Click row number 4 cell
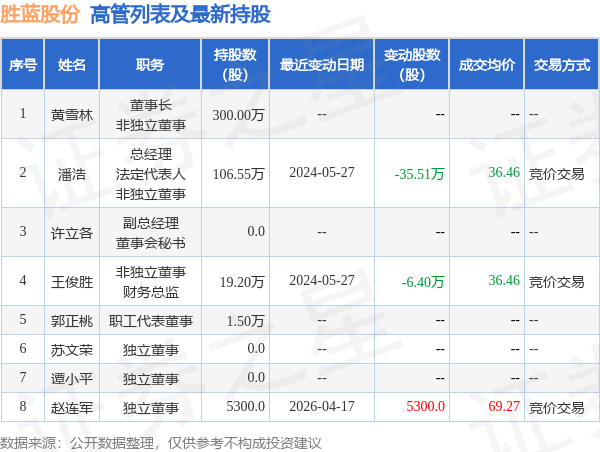Screen dimensions: 600x452 click(x=23, y=281)
